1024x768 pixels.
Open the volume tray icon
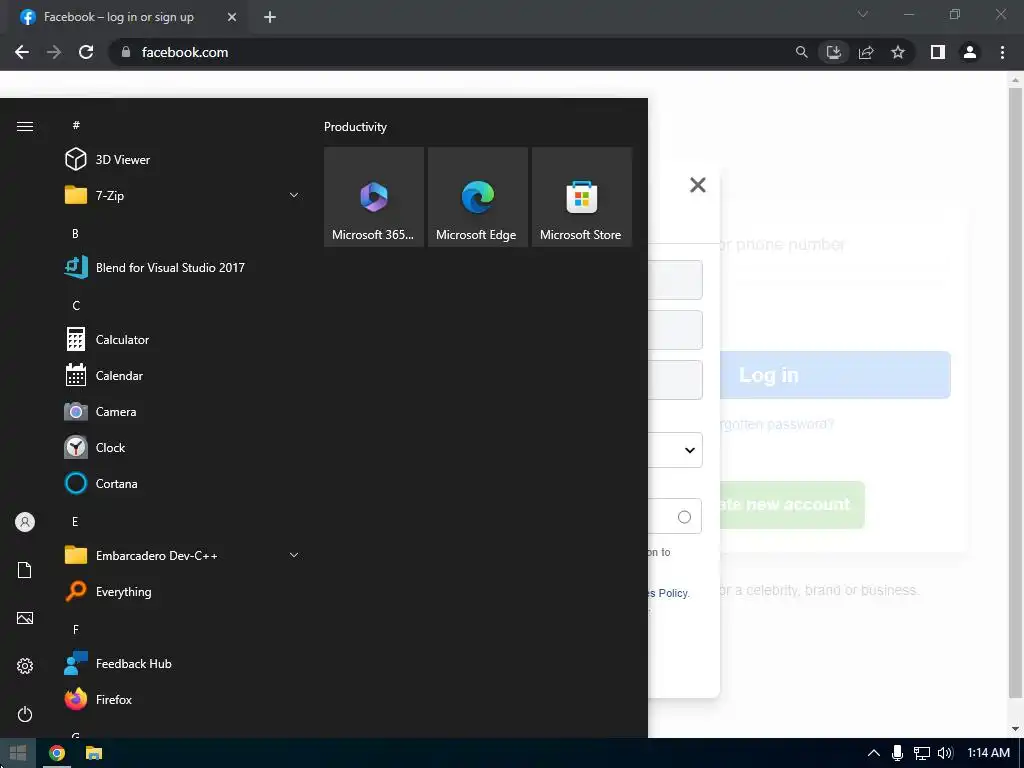tap(945, 753)
